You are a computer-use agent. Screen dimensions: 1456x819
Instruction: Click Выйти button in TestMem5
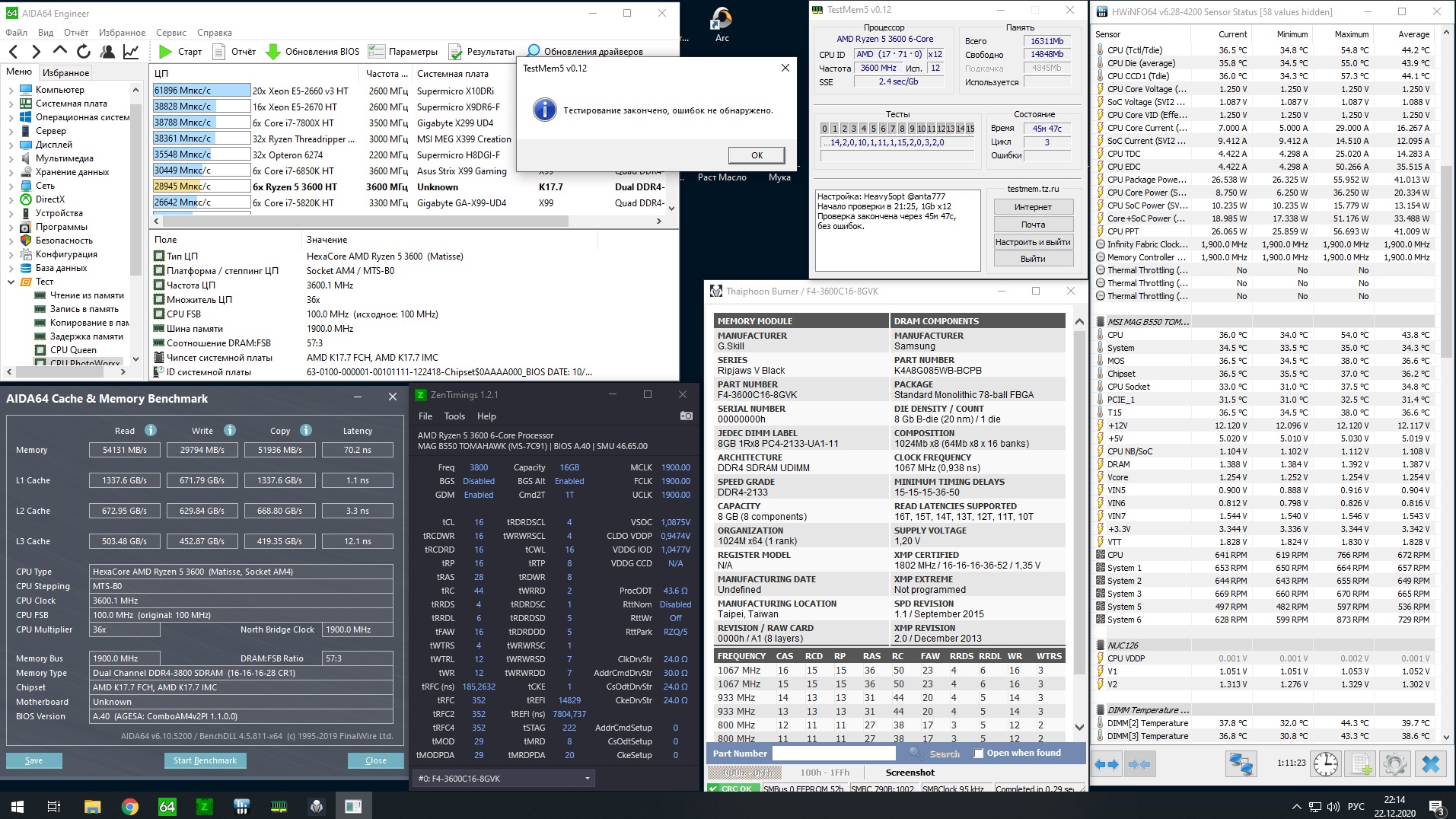pyautogui.click(x=1033, y=259)
